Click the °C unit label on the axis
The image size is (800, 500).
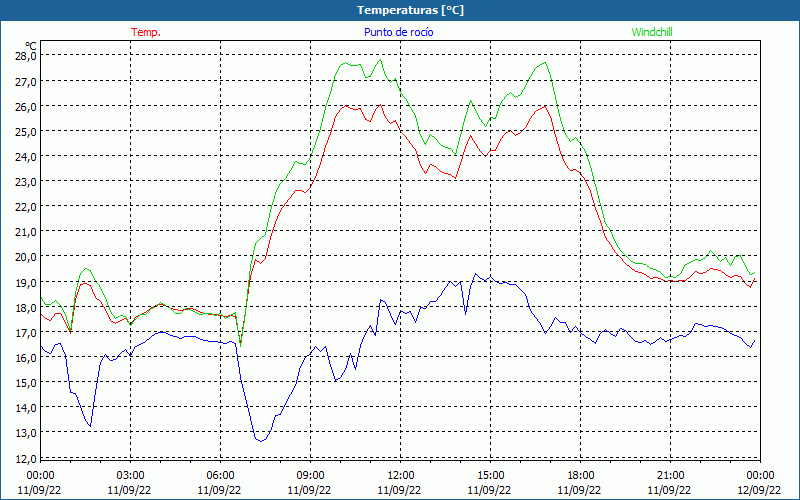pyautogui.click(x=31, y=46)
